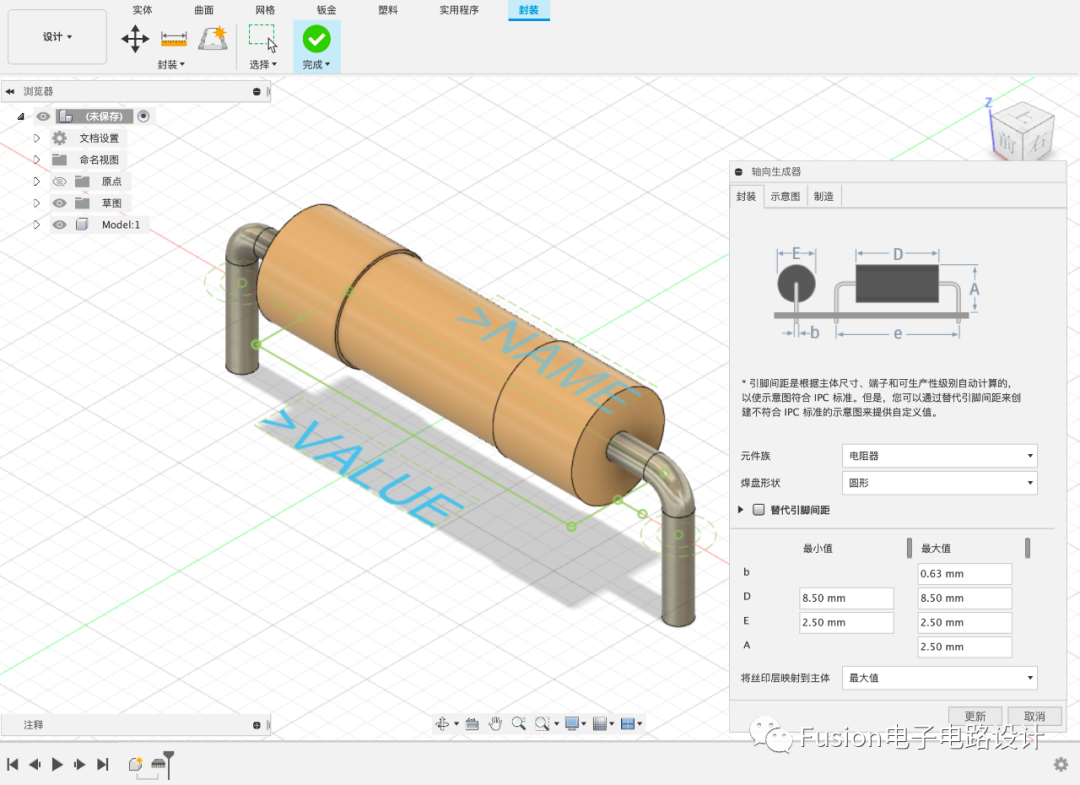Image resolution: width=1080 pixels, height=785 pixels.
Task: Open grid and snaps settings icon
Action: pyautogui.click(x=600, y=723)
